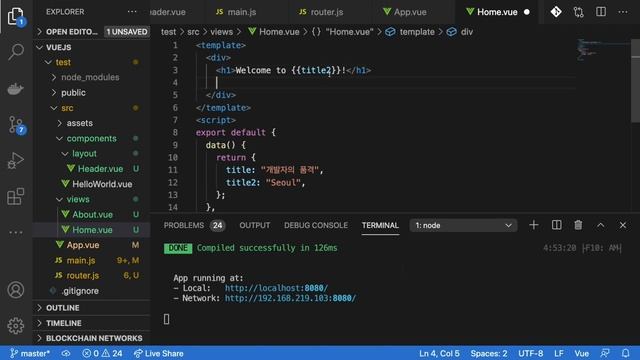
Task: Open About.vue in the file tree
Action: [91, 214]
